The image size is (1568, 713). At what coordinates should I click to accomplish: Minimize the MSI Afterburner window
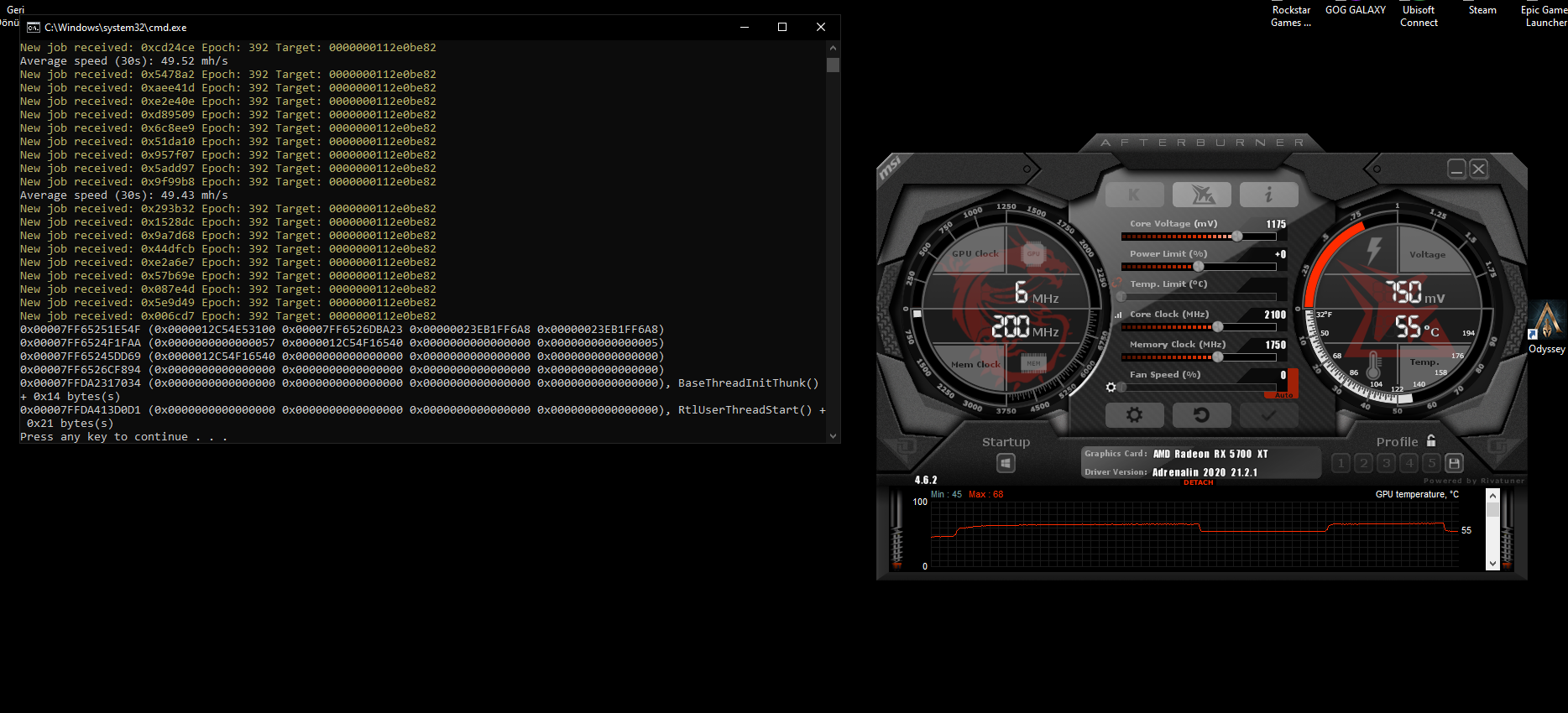[1457, 169]
